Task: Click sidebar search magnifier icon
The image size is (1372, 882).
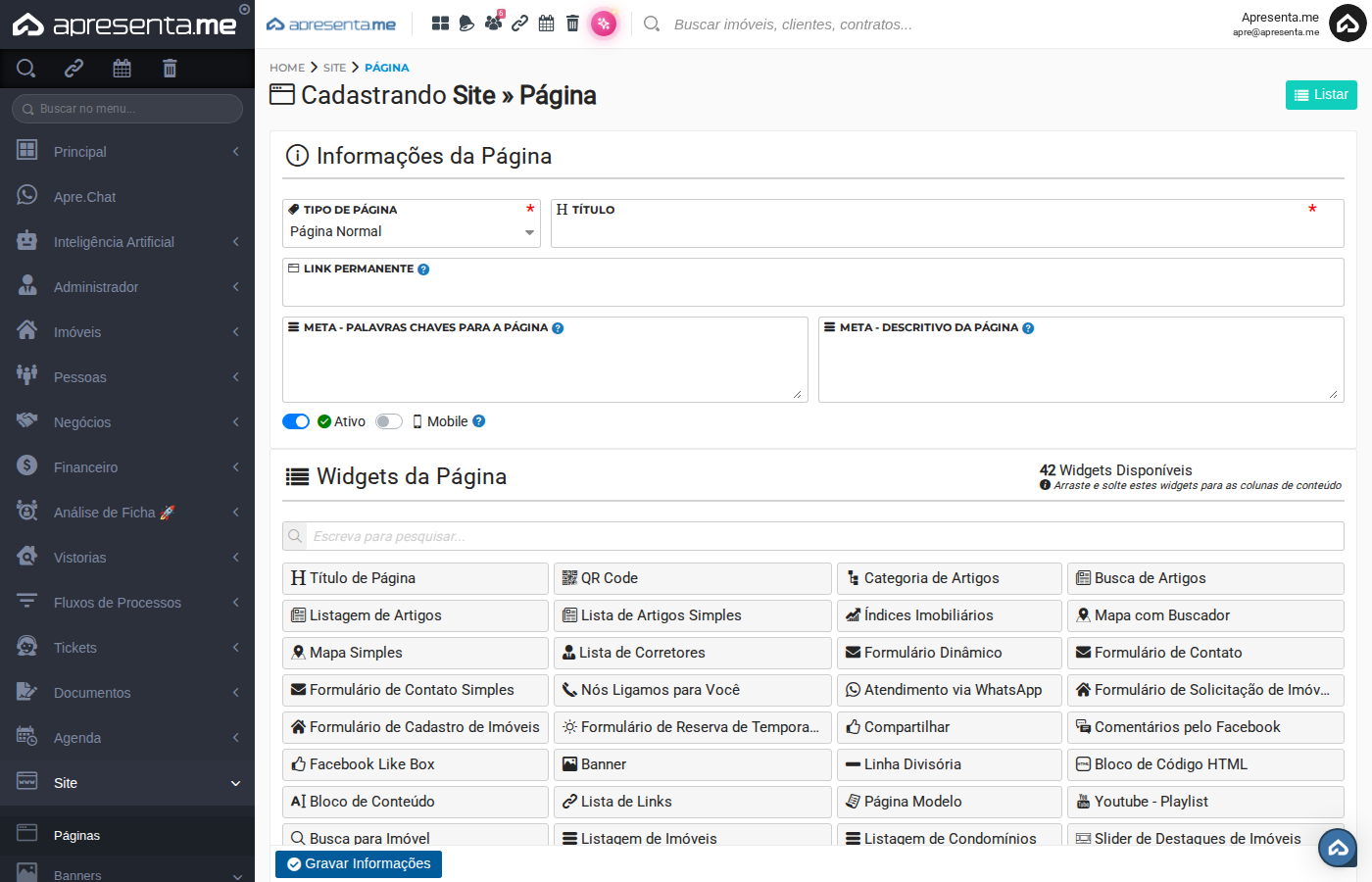Action: pyautogui.click(x=26, y=69)
